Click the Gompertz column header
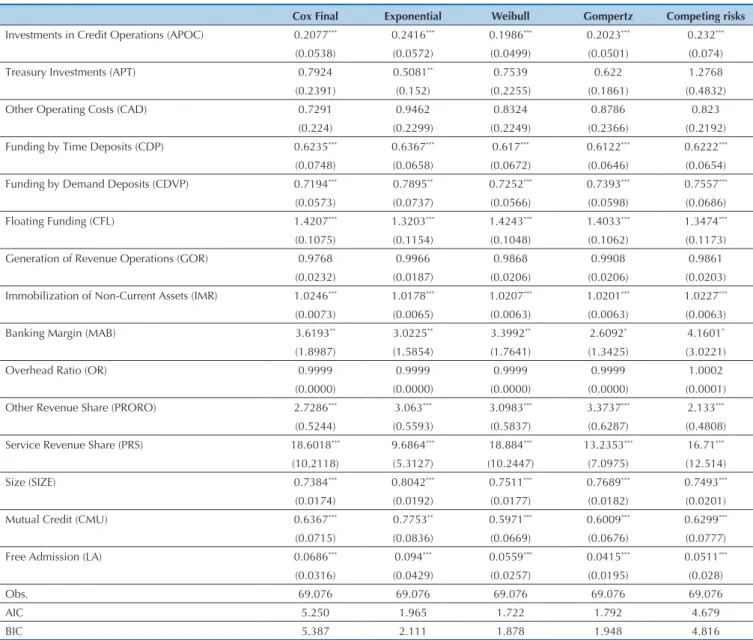Screen dimensions: 753x640 [x=608, y=16]
